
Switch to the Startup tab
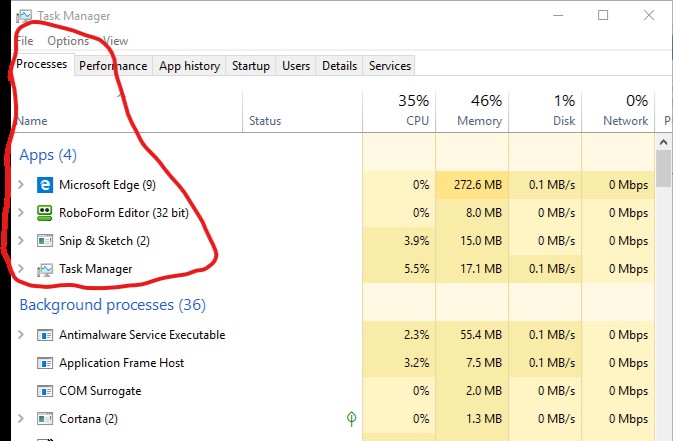(251, 66)
